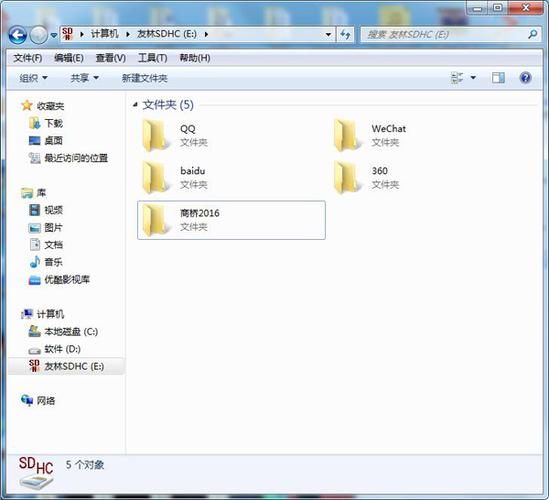This screenshot has height=500, width=549.
Task: Click the magnifier search icon
Action: coord(533,34)
